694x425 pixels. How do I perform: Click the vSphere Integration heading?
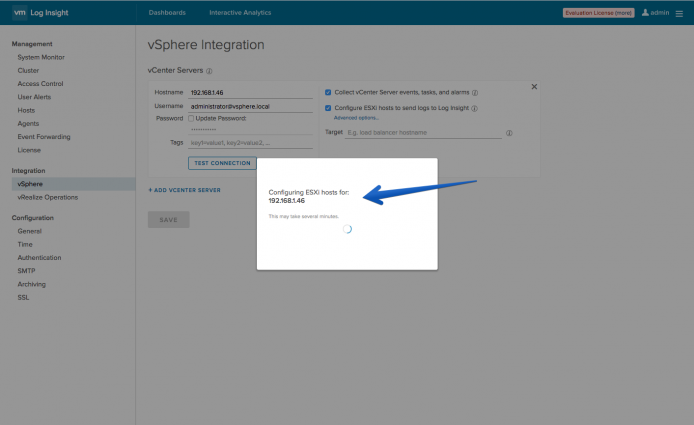tap(206, 45)
